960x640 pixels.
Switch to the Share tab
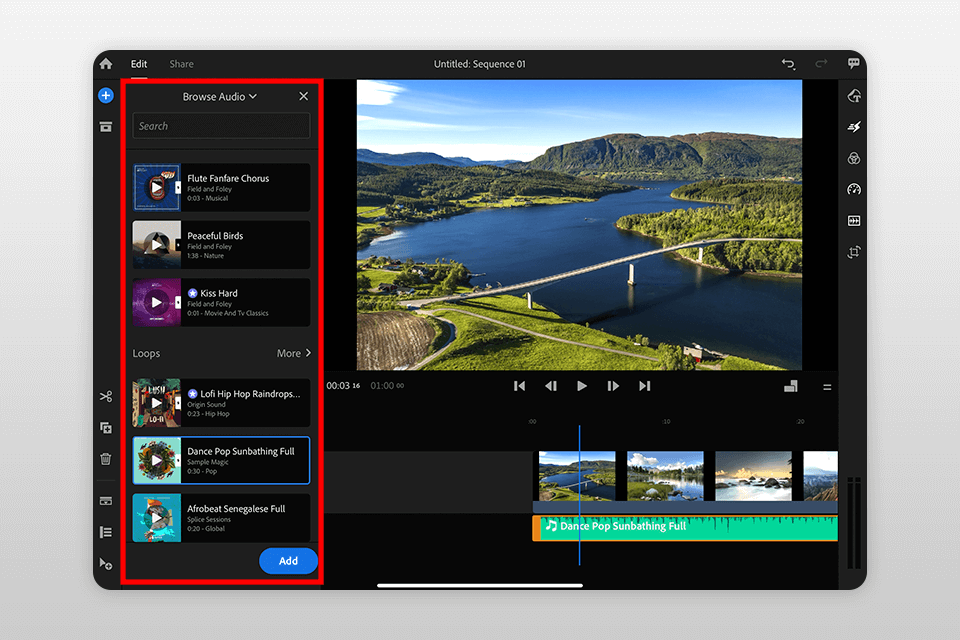point(181,64)
